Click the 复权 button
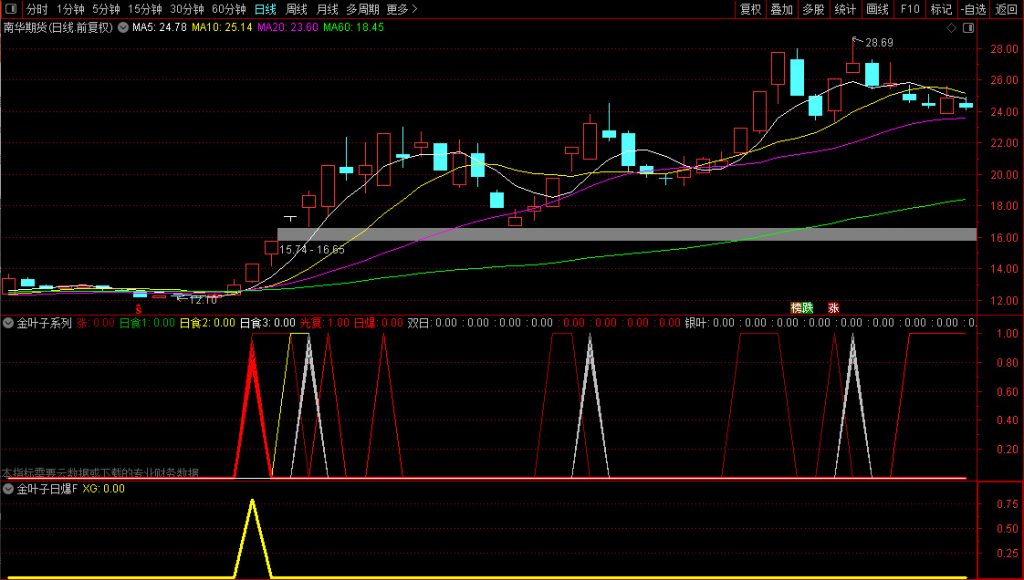1024x580 pixels. click(x=750, y=9)
